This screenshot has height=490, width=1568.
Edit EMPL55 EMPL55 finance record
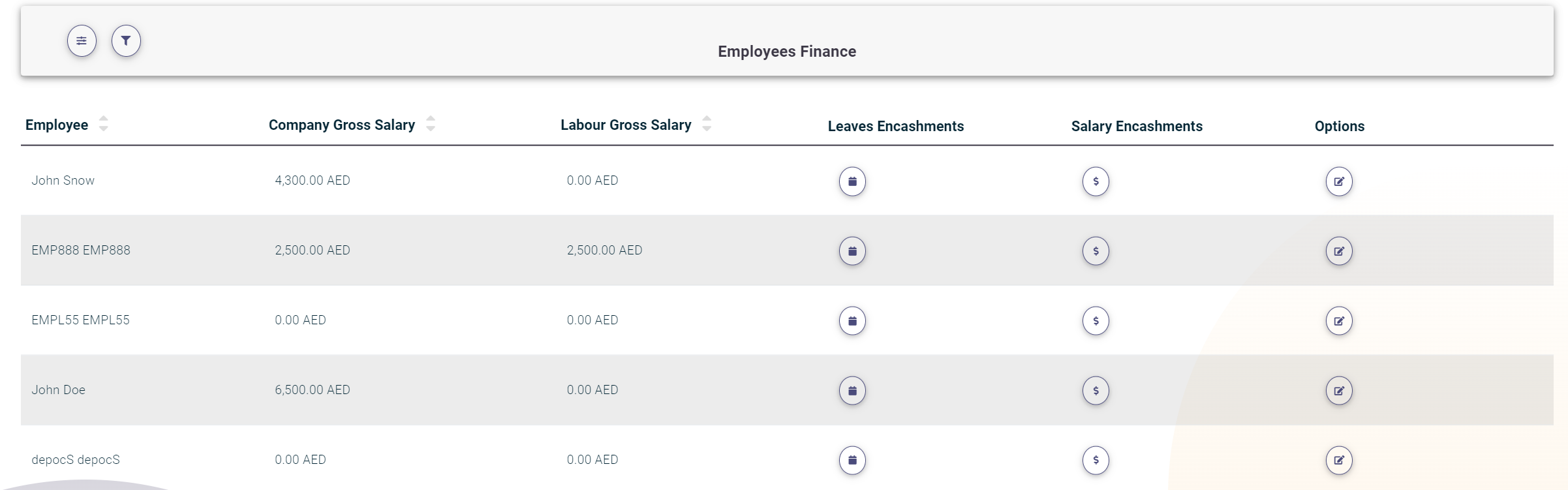(x=1339, y=321)
